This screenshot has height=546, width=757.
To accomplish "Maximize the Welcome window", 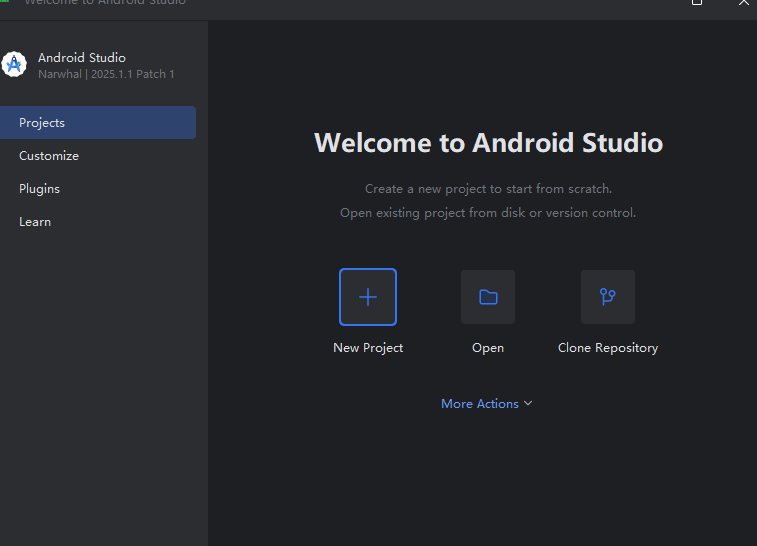I will 697,2.
